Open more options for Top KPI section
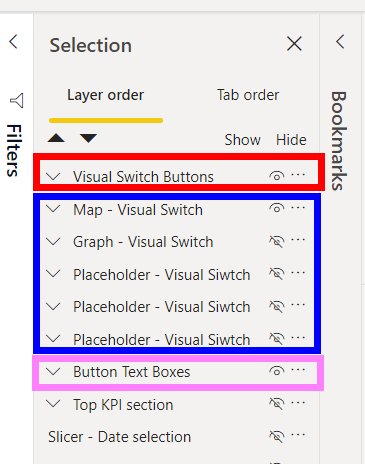Image resolution: width=365 pixels, height=464 pixels. (x=298, y=403)
